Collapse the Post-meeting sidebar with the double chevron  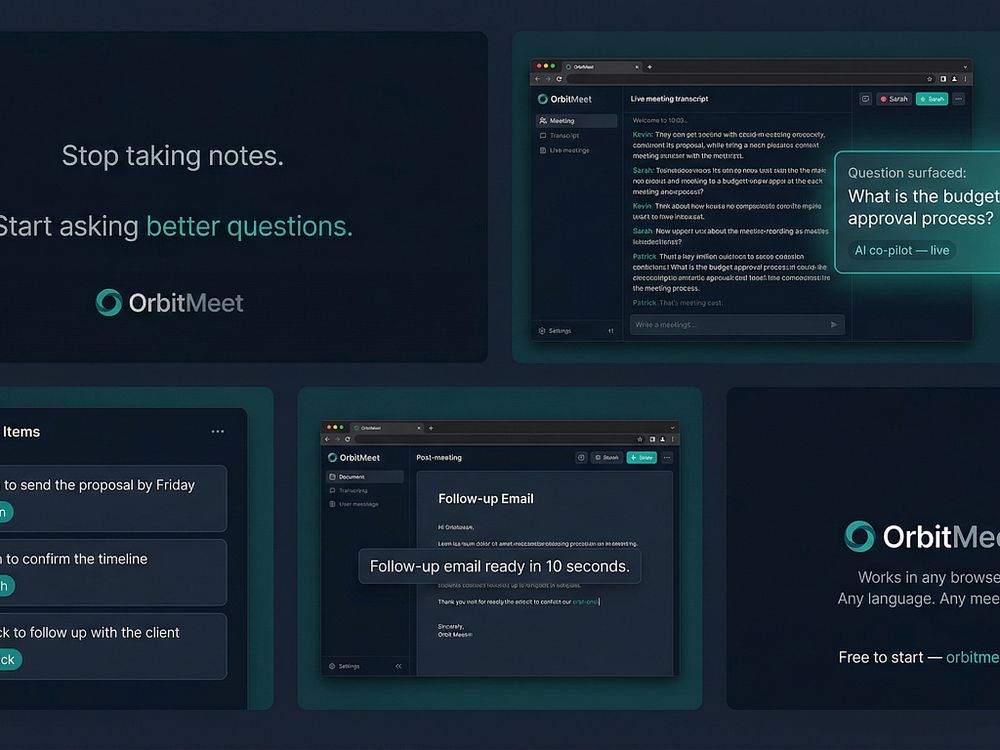[x=399, y=666]
